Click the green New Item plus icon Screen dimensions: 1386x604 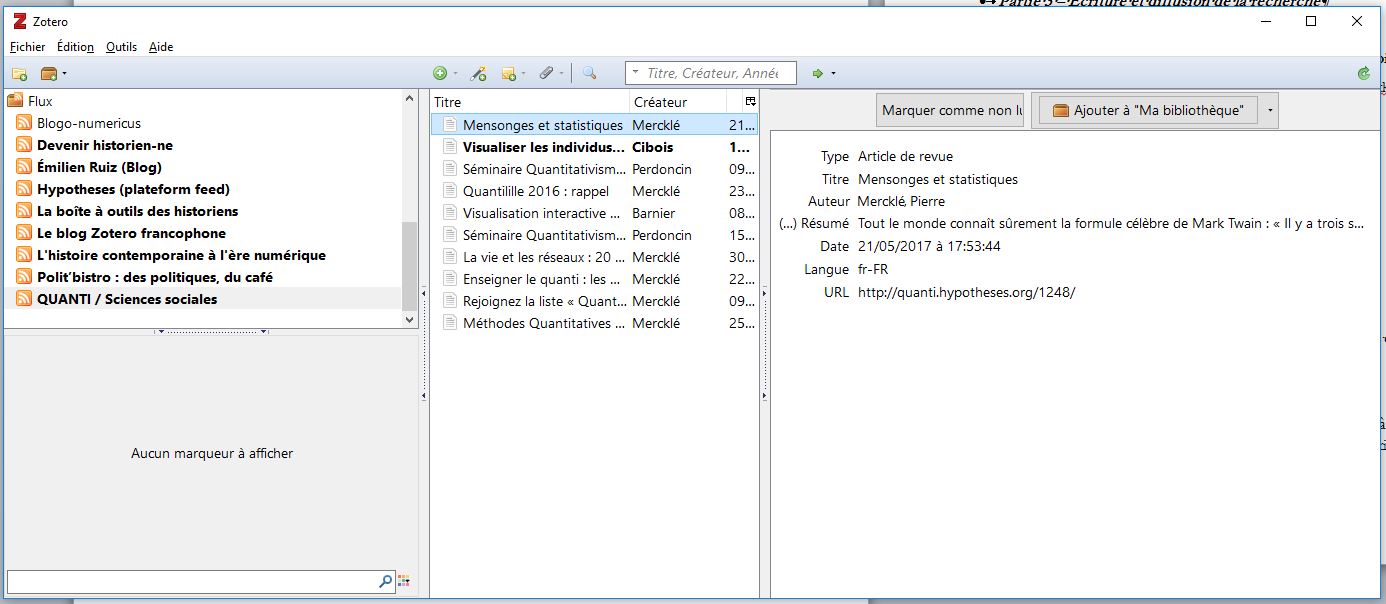point(440,73)
